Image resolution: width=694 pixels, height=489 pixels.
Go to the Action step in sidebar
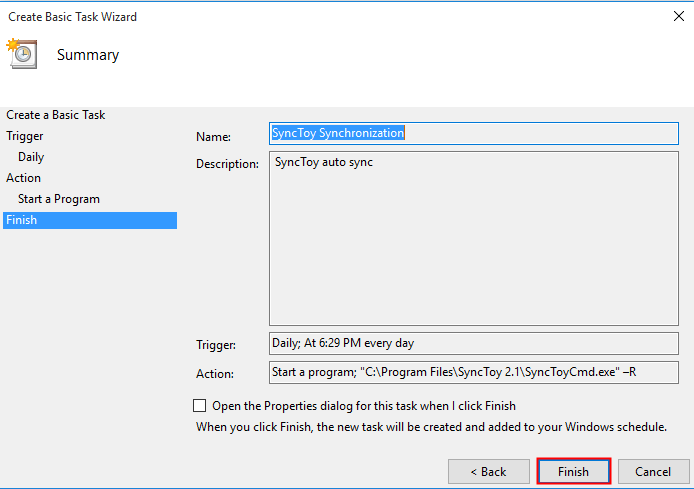[x=24, y=178]
